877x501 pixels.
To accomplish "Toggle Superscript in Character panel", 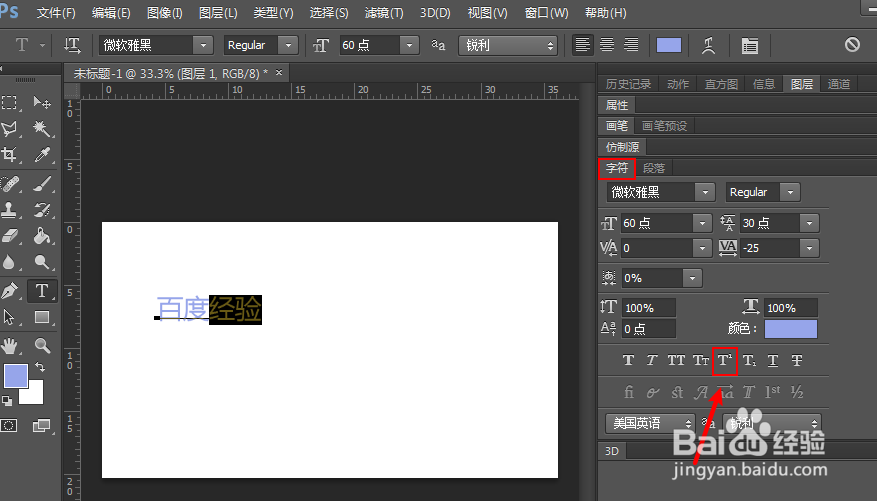I will [725, 361].
